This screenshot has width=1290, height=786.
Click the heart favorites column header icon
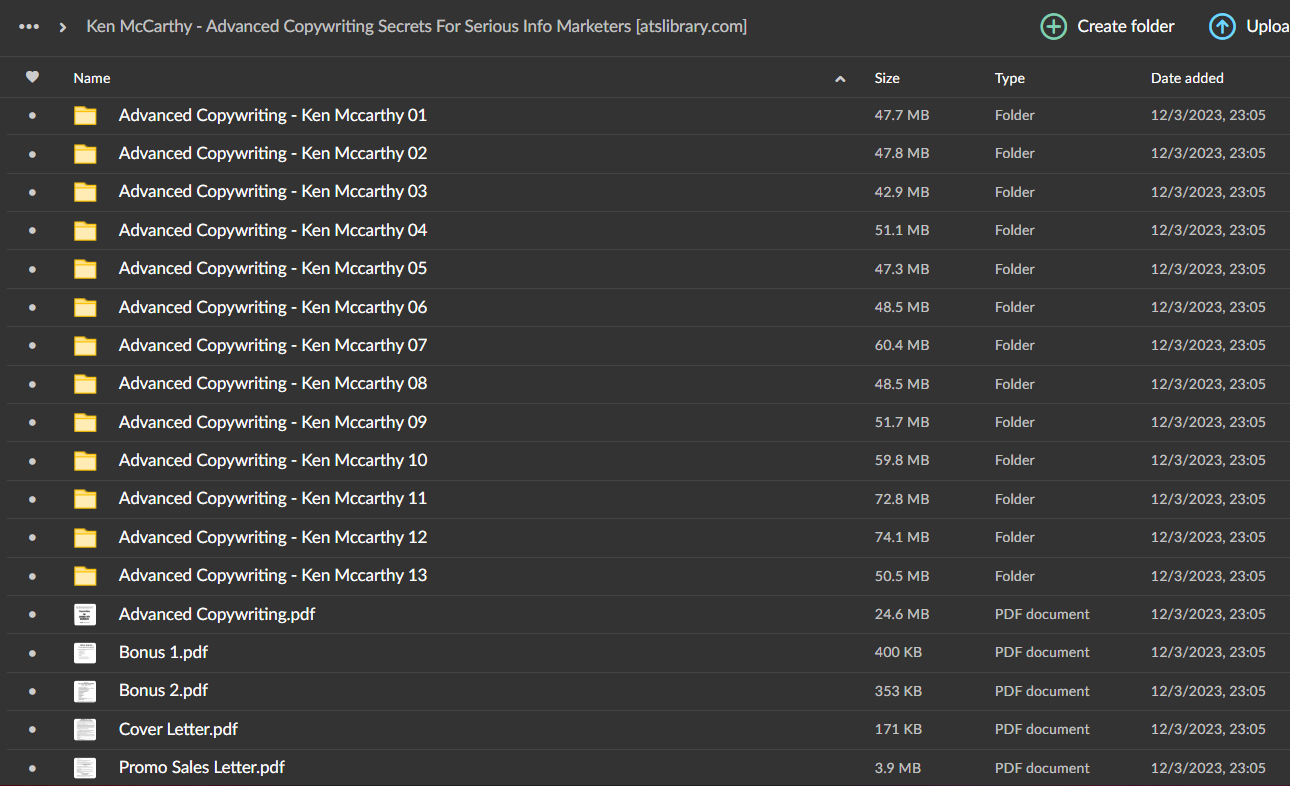(32, 77)
